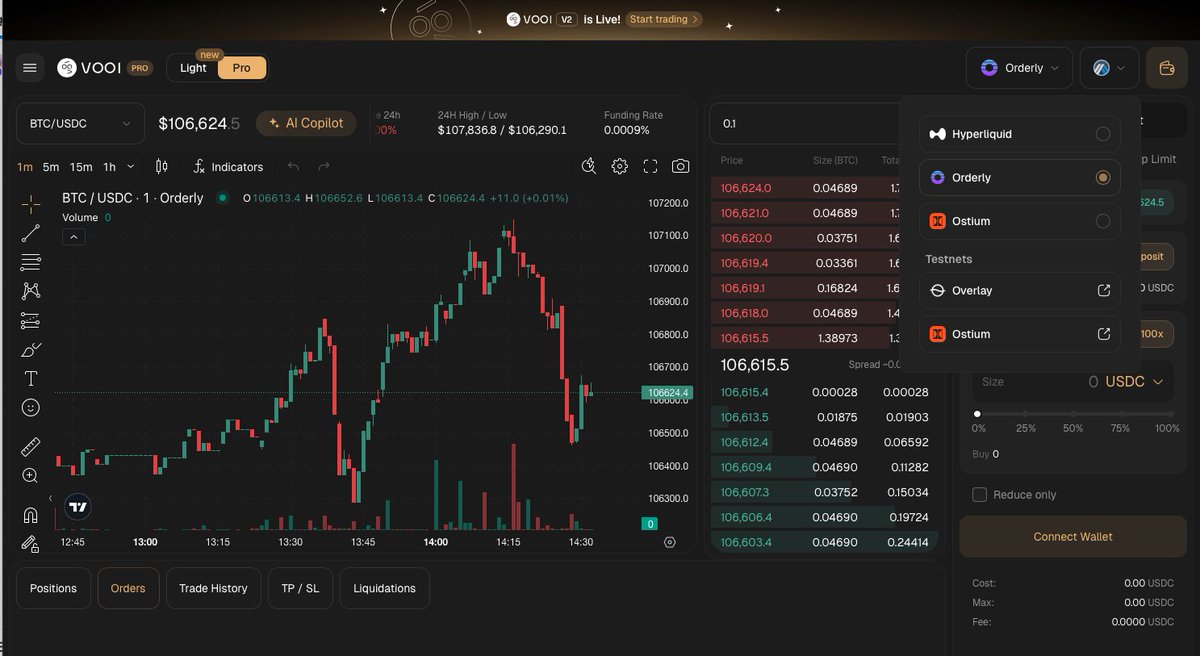Open the Trade History tab

click(213, 588)
